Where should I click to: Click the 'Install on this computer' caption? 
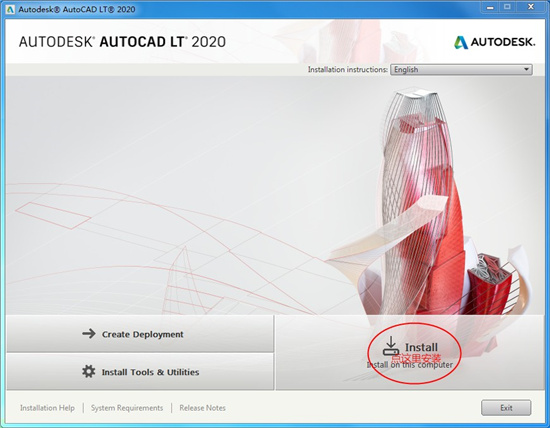[x=410, y=365]
